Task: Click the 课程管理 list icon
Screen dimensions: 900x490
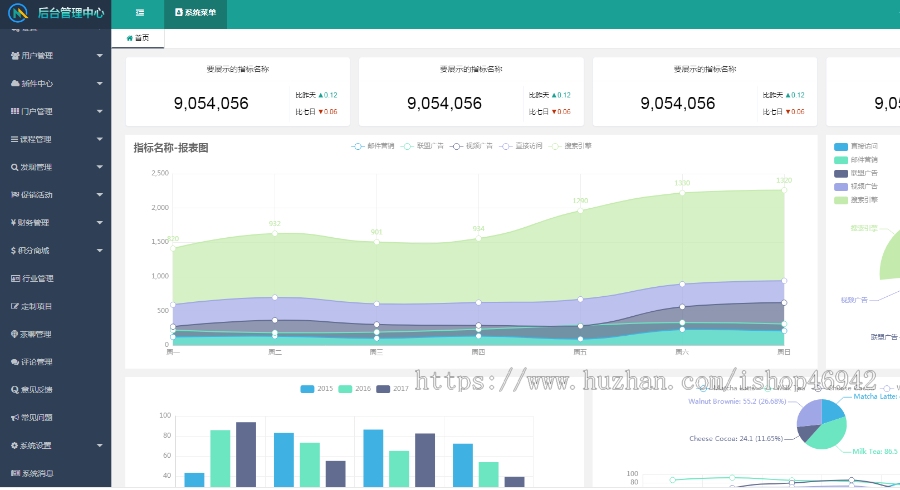Action: [x=15, y=139]
